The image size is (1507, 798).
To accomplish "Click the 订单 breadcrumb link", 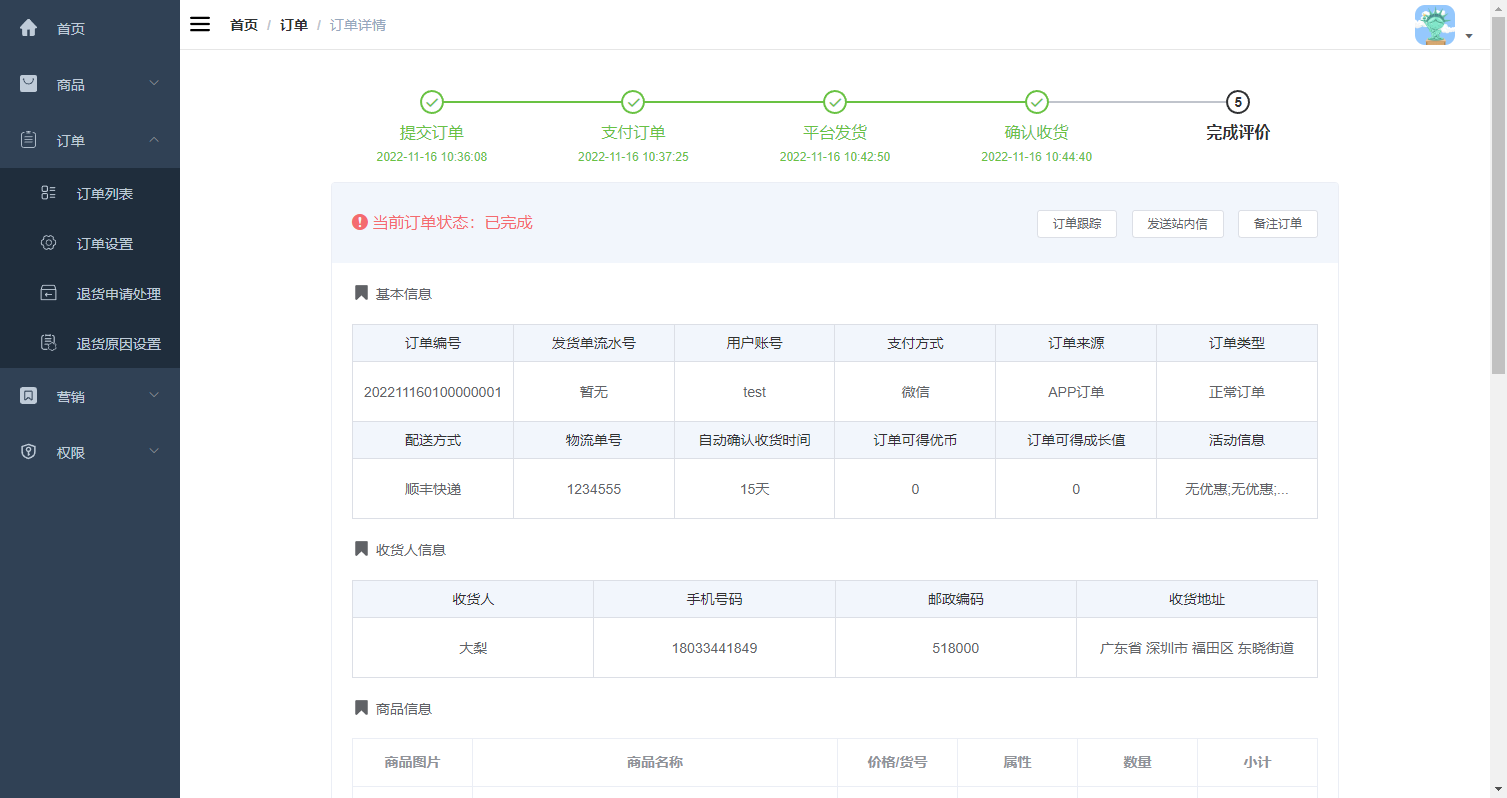I will click(294, 25).
